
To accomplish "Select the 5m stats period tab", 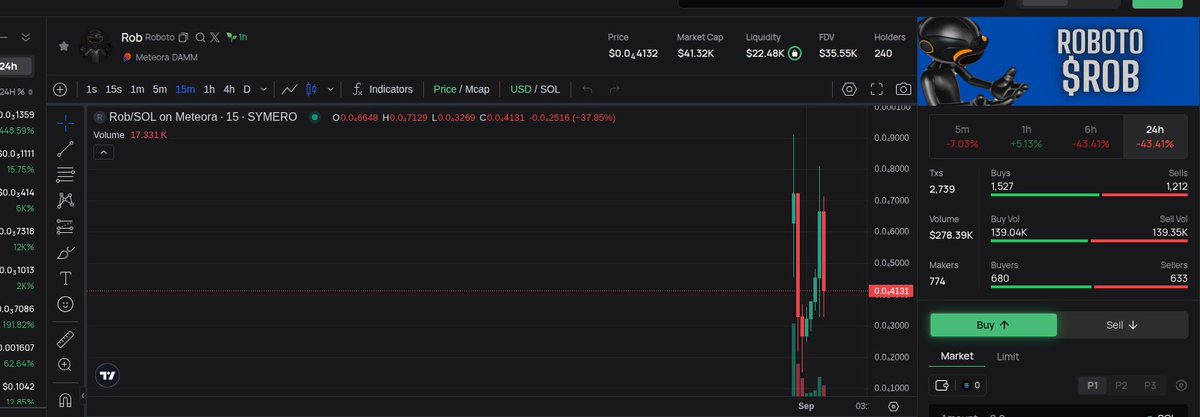I will (x=961, y=136).
